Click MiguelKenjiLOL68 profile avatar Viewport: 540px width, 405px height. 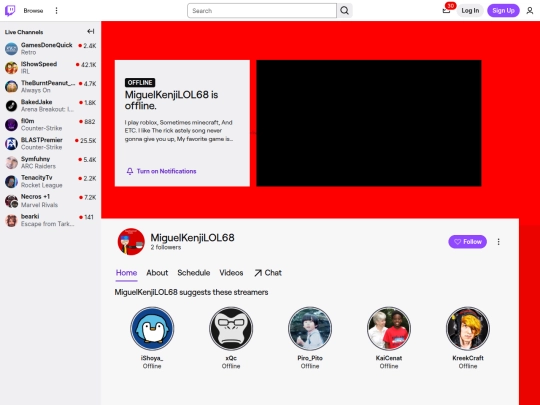(131, 242)
